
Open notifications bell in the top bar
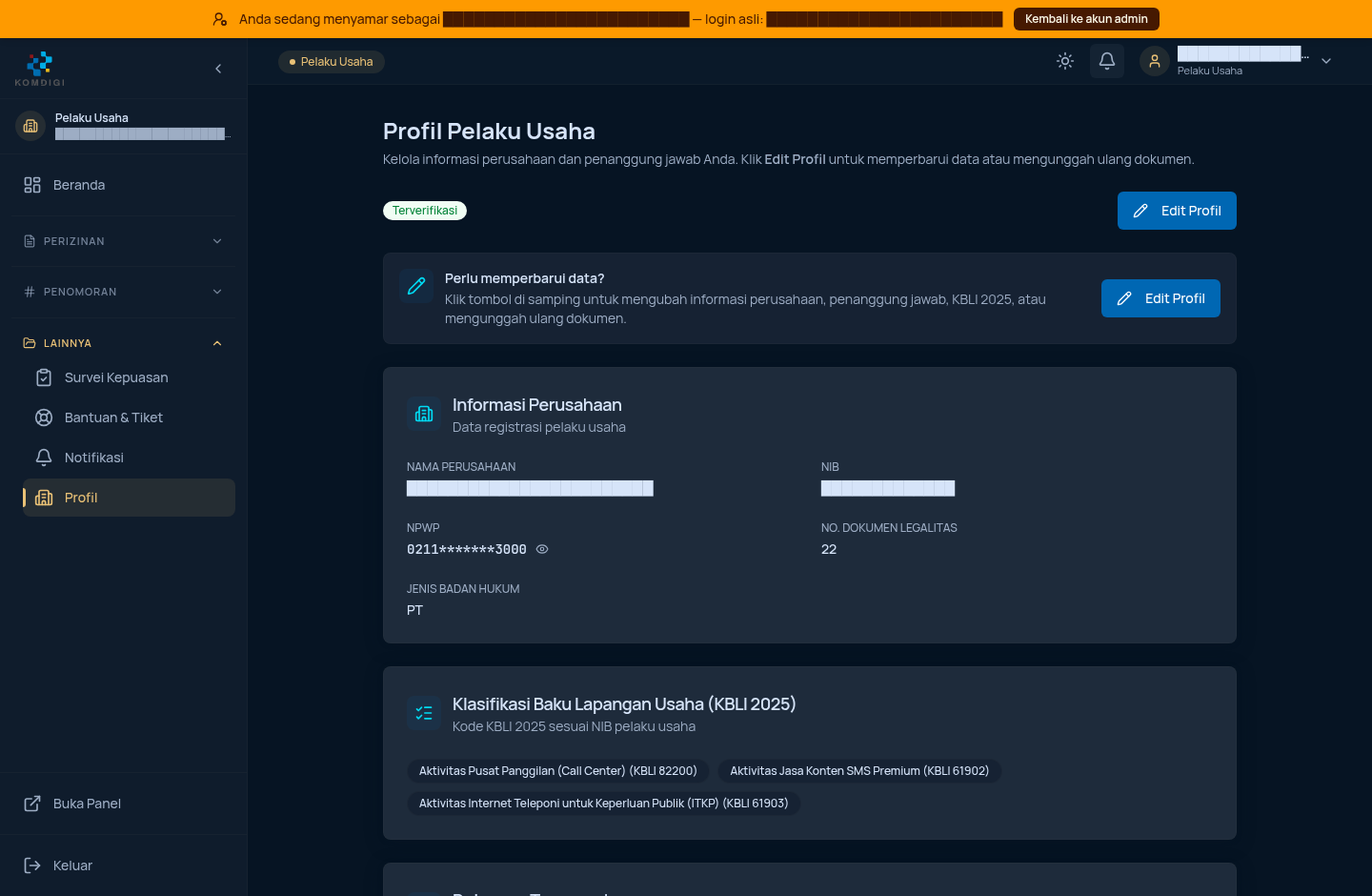click(x=1107, y=61)
